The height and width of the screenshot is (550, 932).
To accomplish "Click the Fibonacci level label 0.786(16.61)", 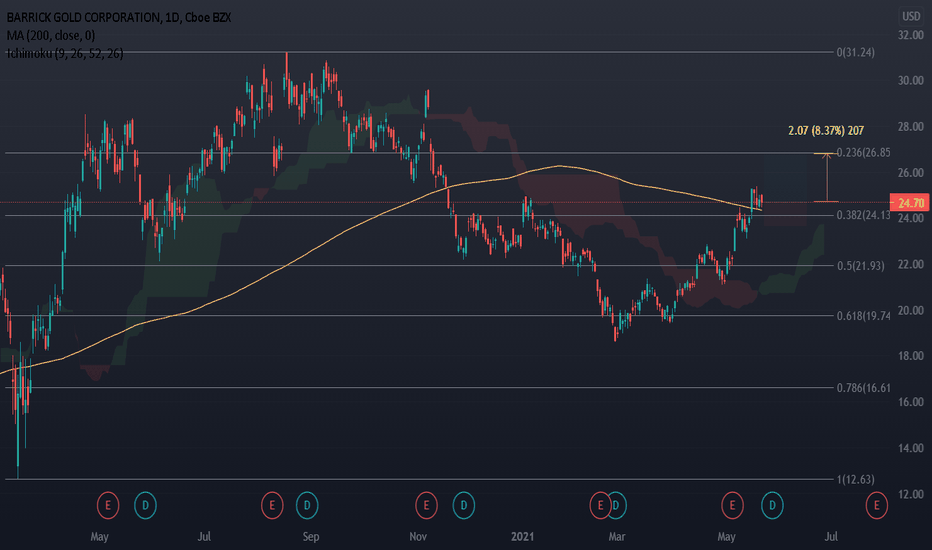I will [x=863, y=388].
